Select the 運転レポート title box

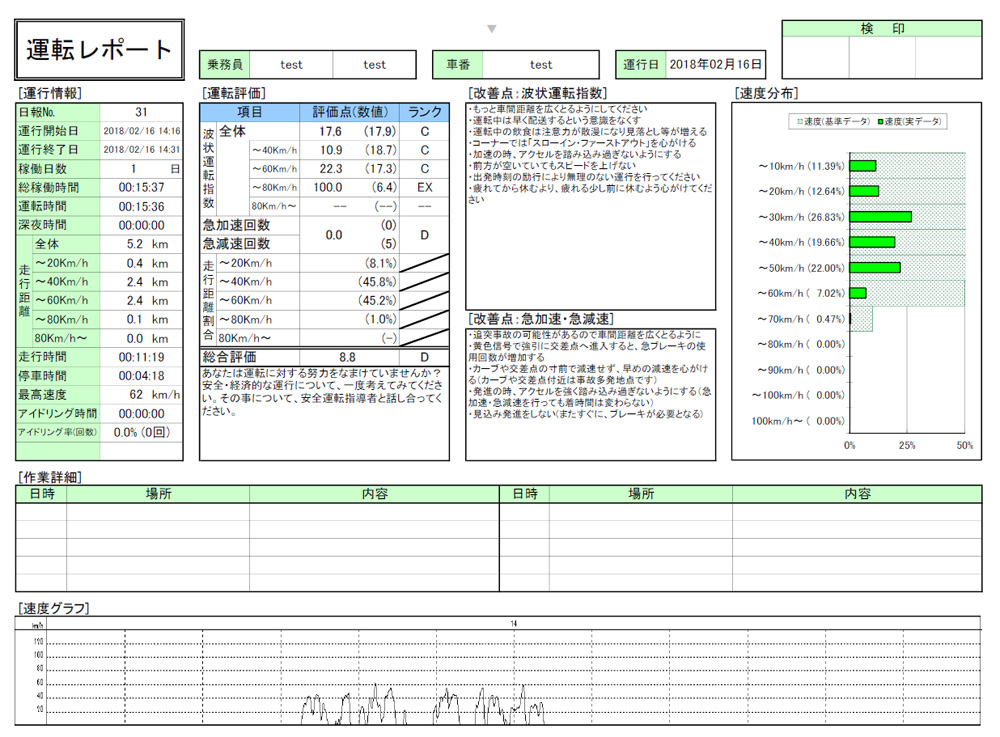[x=100, y=50]
